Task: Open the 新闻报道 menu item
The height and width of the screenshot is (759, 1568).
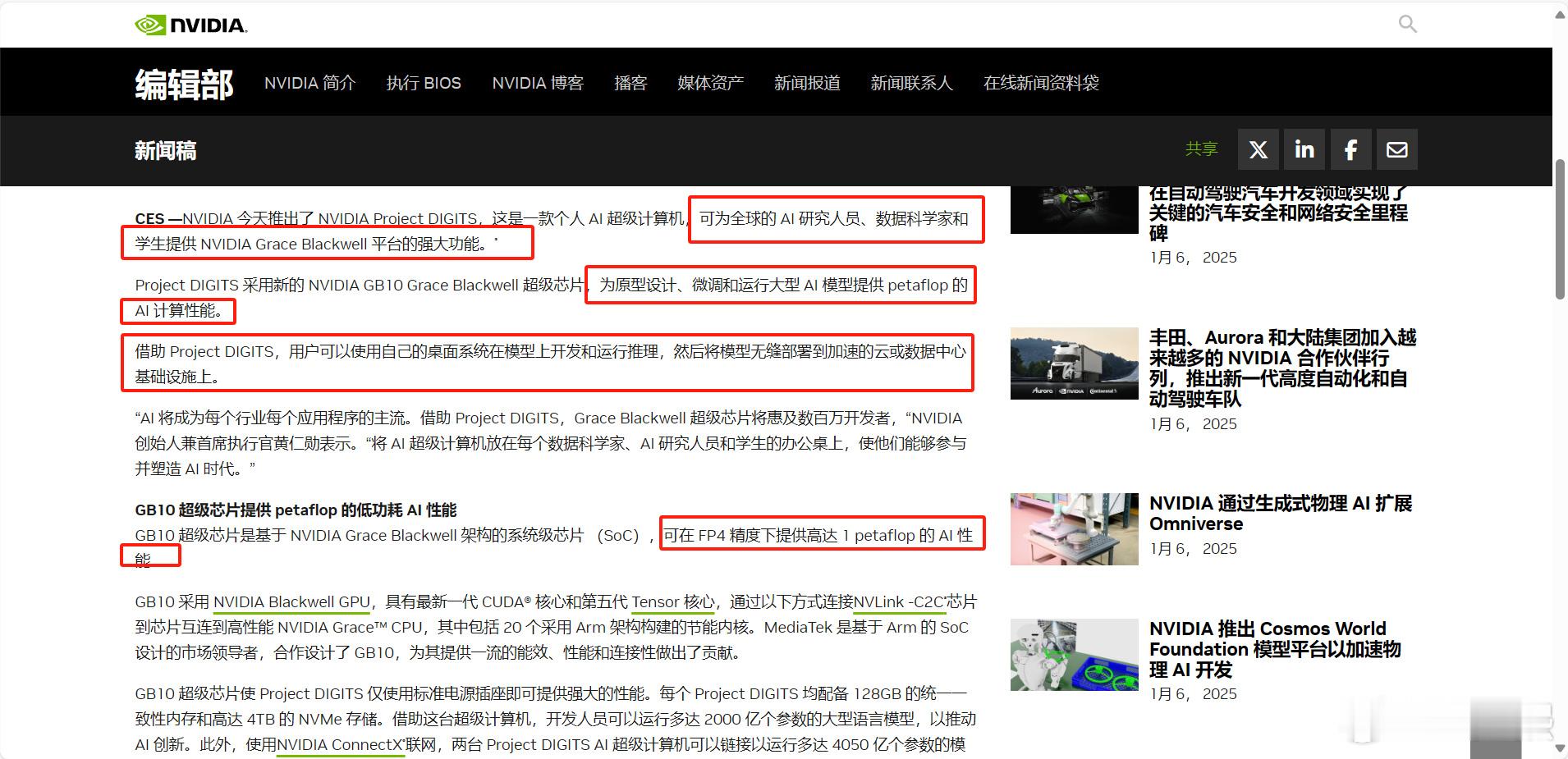Action: coord(807,83)
